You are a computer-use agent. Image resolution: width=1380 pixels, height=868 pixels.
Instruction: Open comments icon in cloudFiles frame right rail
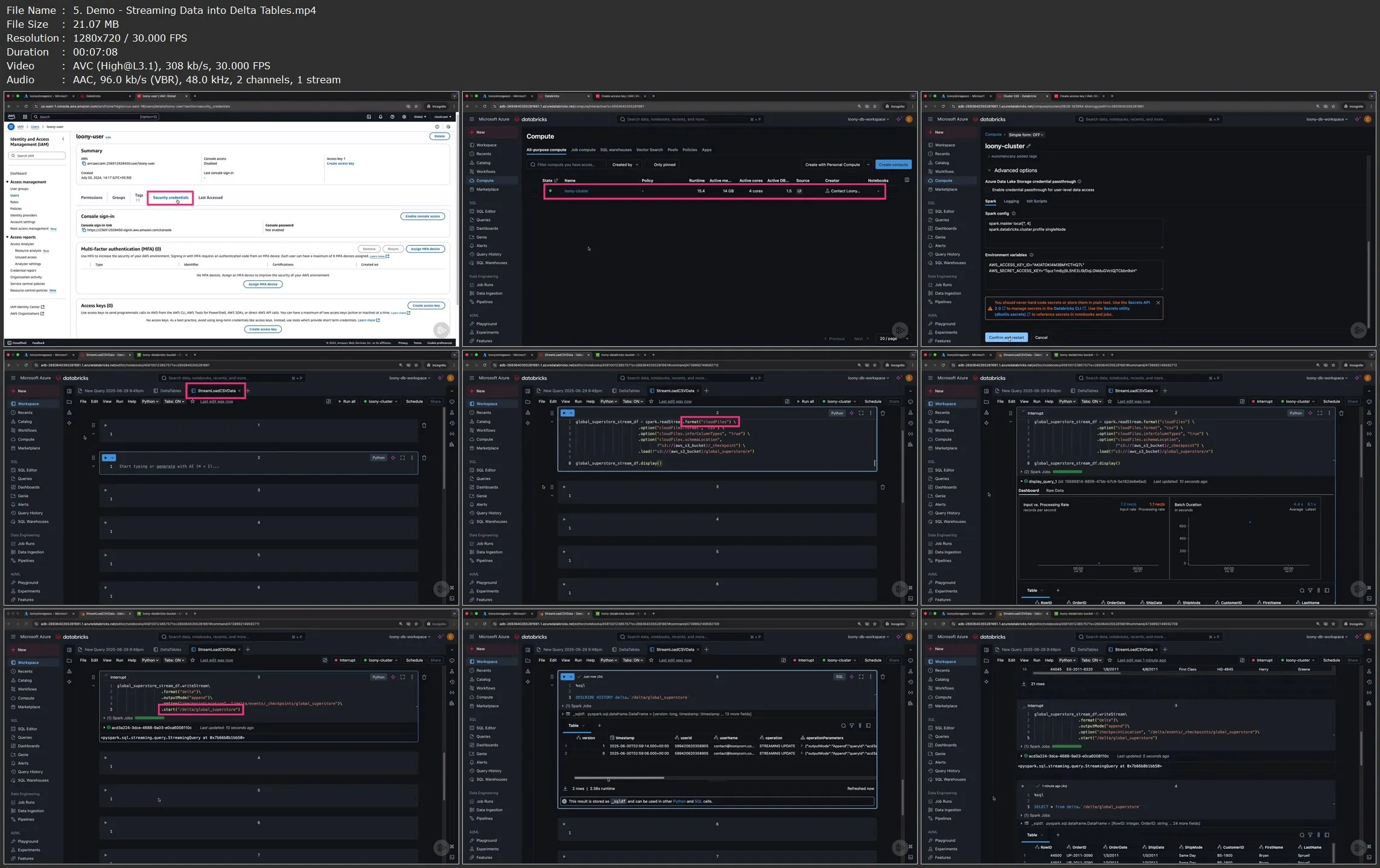click(x=911, y=402)
